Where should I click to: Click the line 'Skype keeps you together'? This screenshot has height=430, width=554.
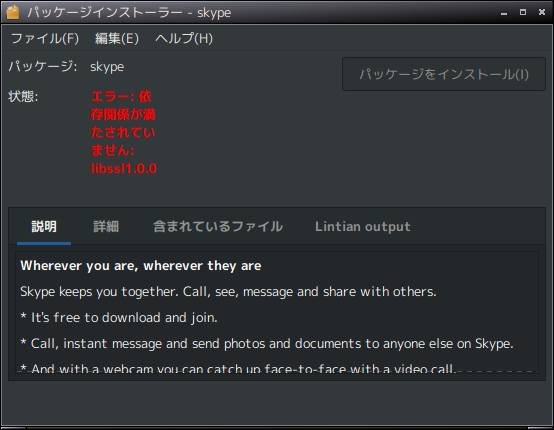click(228, 292)
